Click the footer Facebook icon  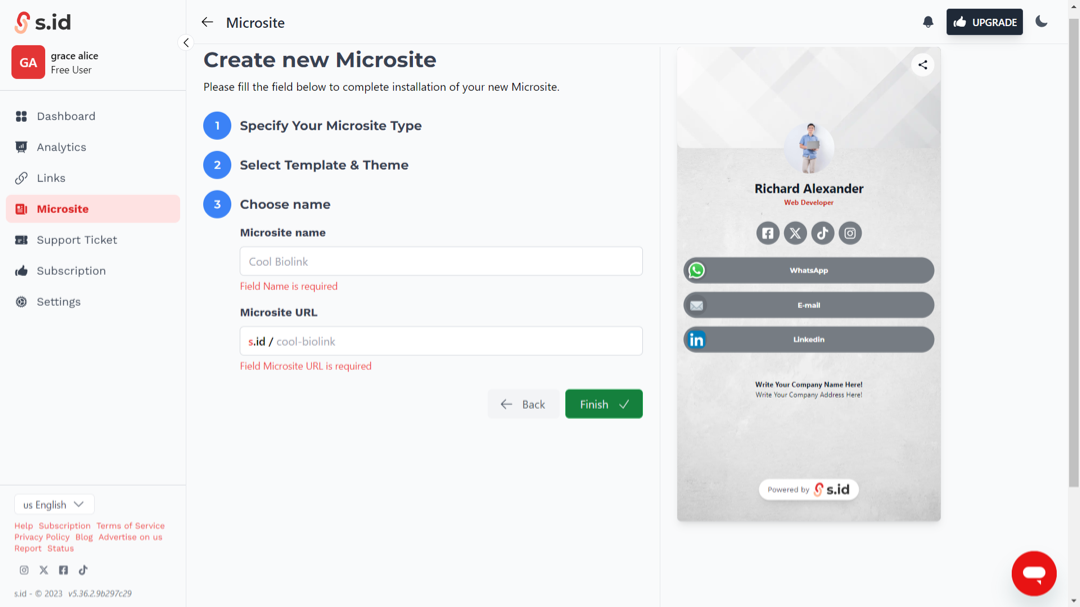[x=63, y=570]
